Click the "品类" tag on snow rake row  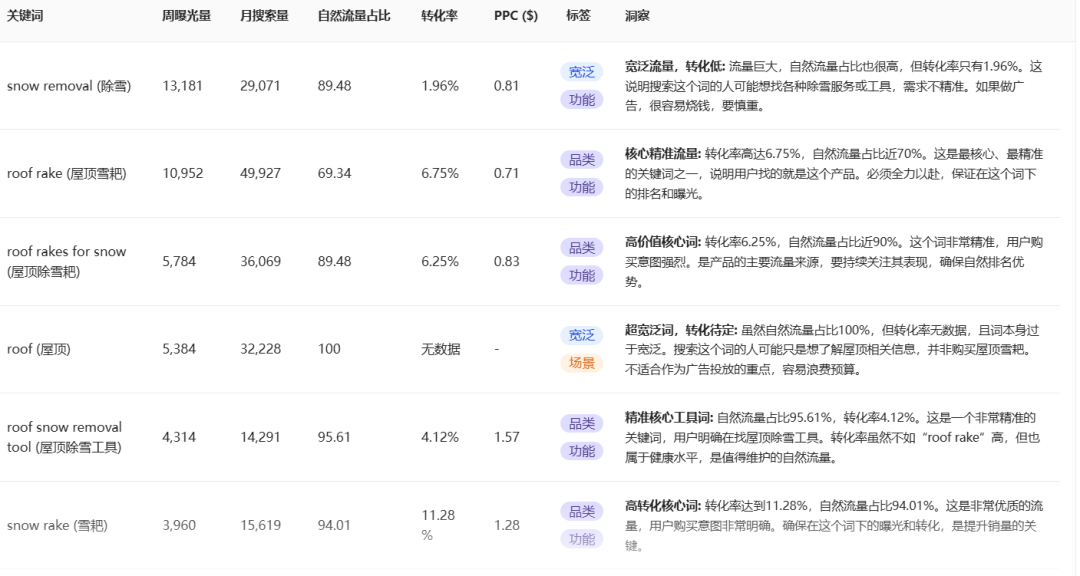coord(582,510)
